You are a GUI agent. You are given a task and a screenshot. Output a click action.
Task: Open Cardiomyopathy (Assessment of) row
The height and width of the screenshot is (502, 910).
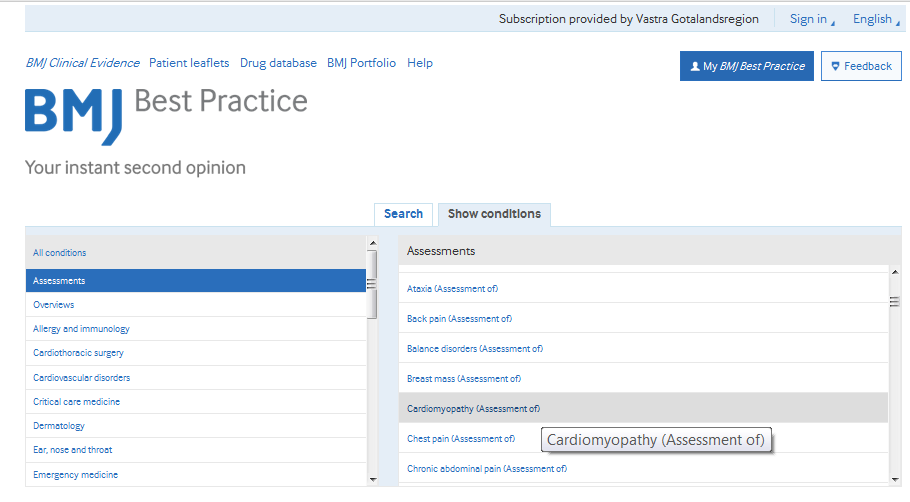644,409
